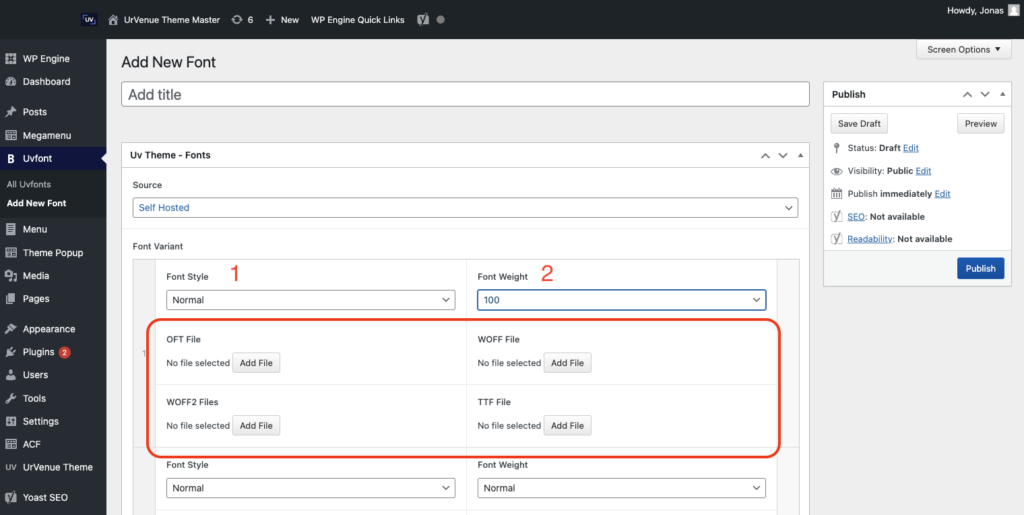Open WP Engine Quick Links menu
The image size is (1024, 515).
pyautogui.click(x=357, y=19)
